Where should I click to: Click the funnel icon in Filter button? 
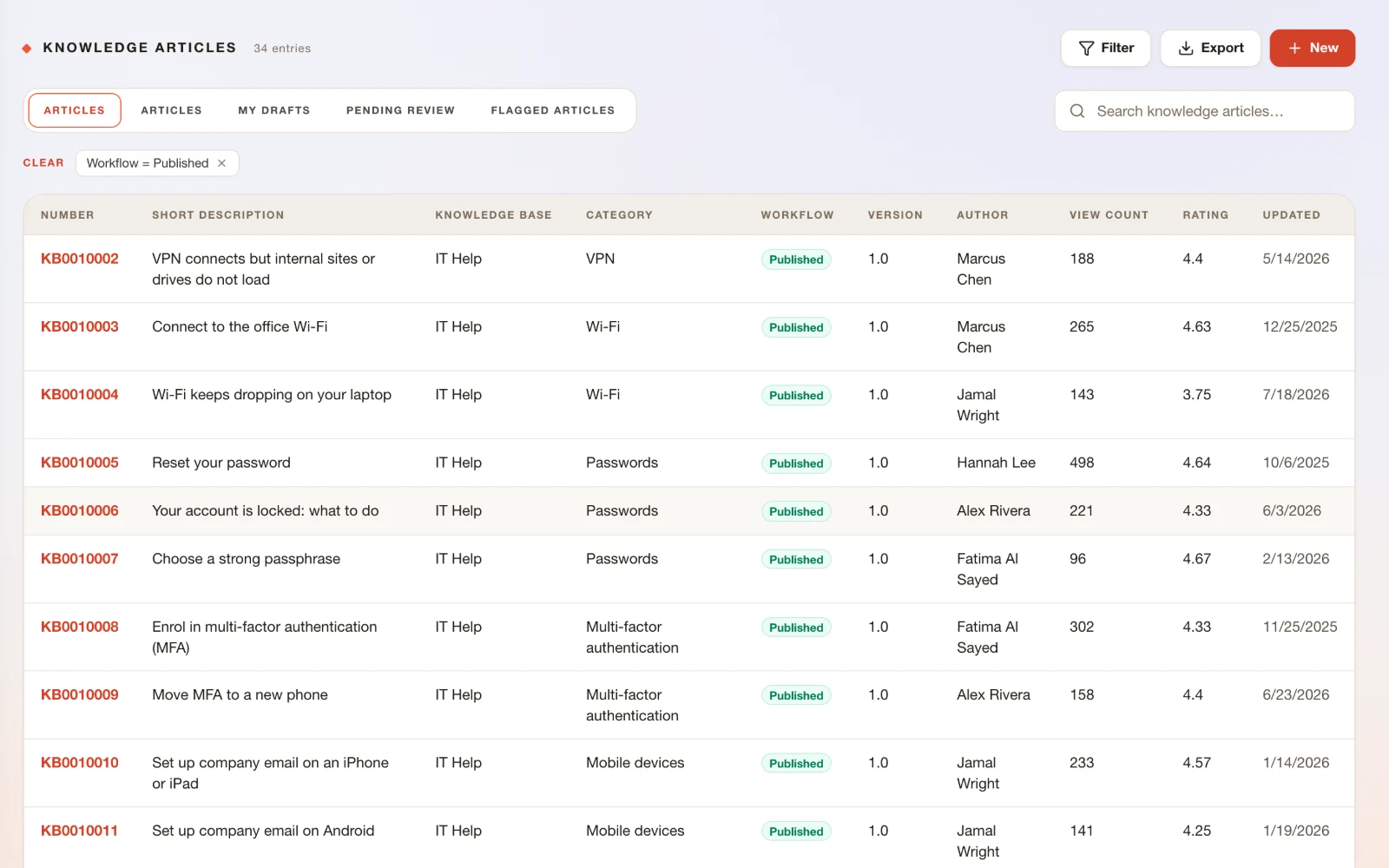coord(1086,49)
